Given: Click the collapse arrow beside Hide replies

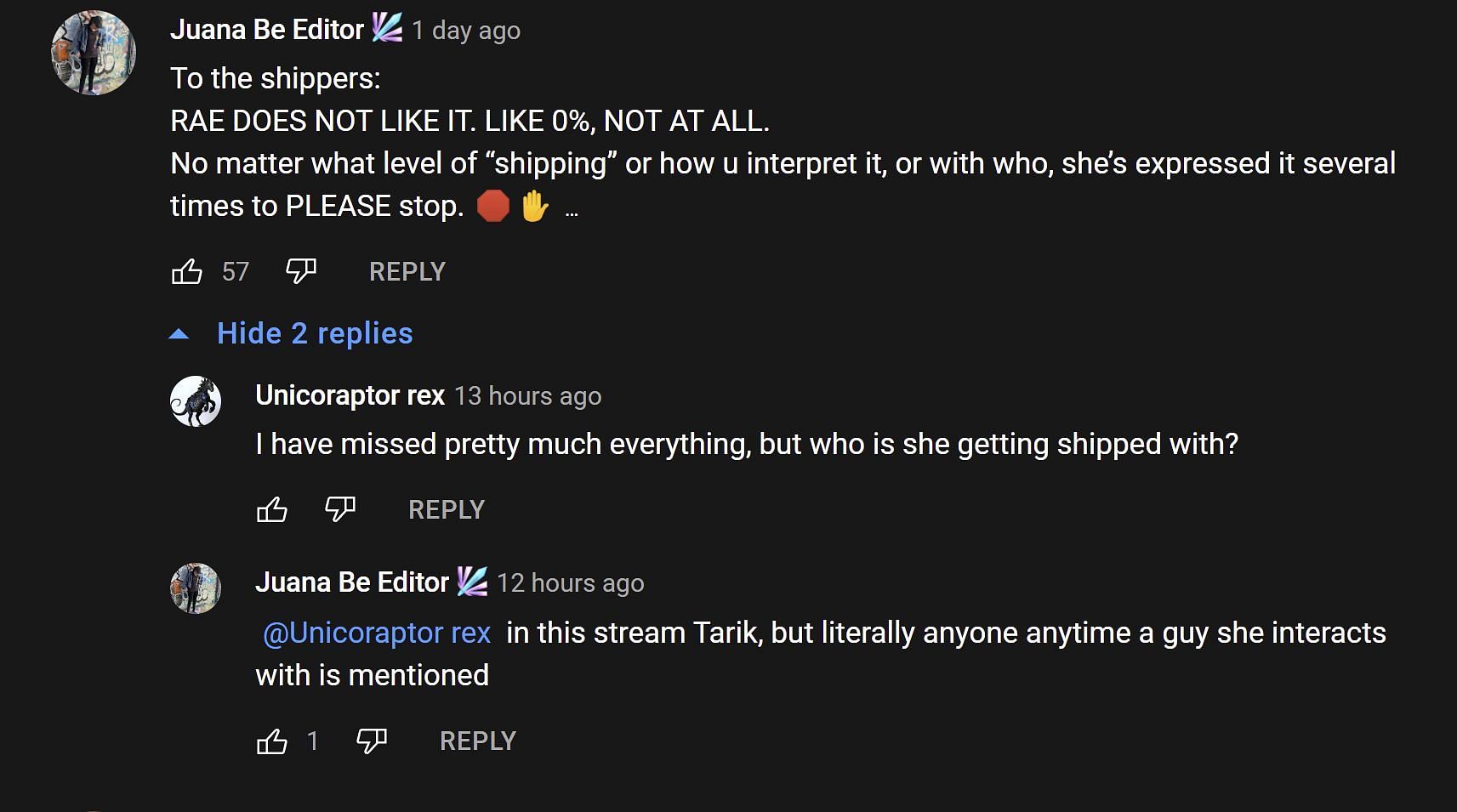Looking at the screenshot, I should click(x=179, y=334).
